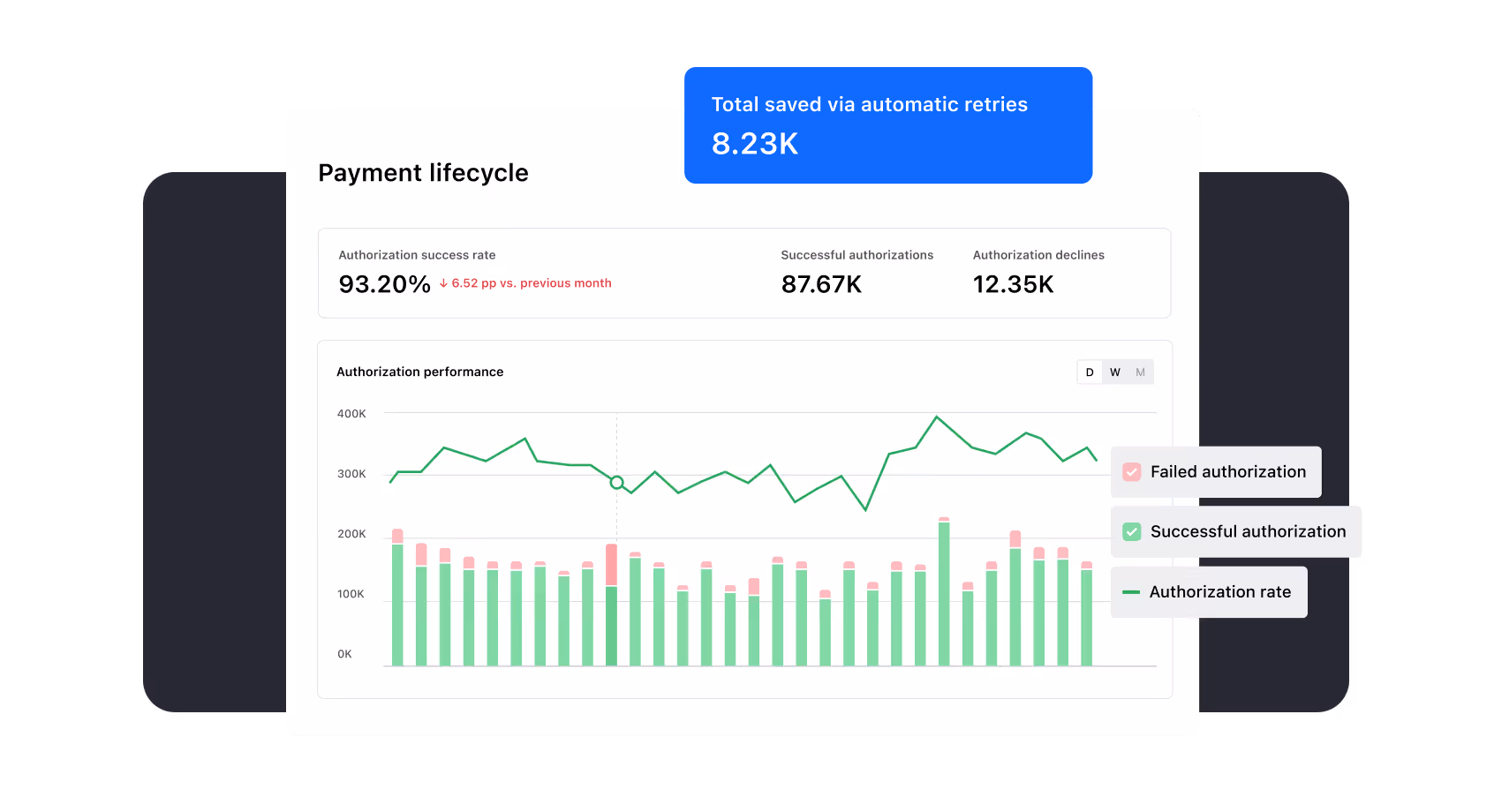Switch to the D (daily) view

click(1090, 372)
